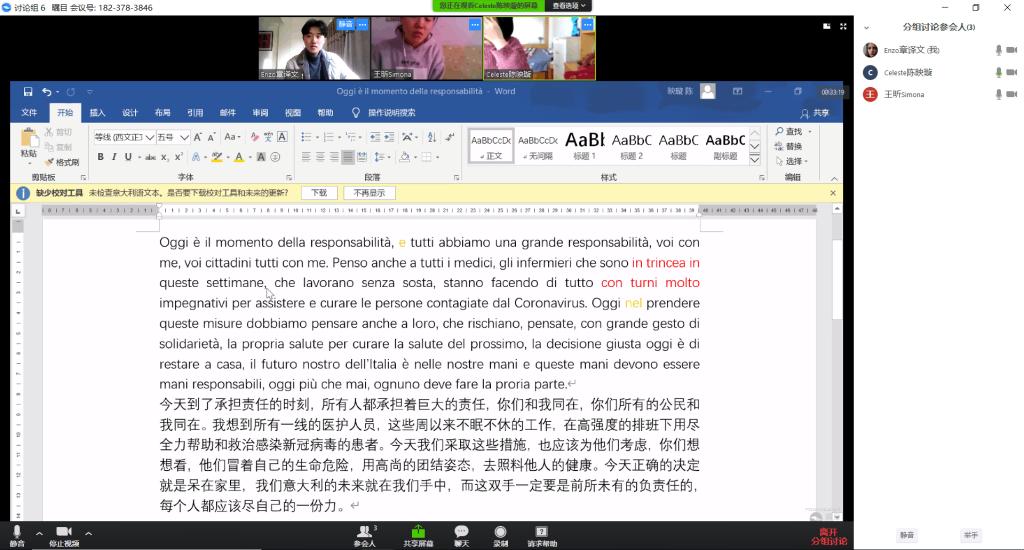Apply superscript formatting

click(178, 157)
